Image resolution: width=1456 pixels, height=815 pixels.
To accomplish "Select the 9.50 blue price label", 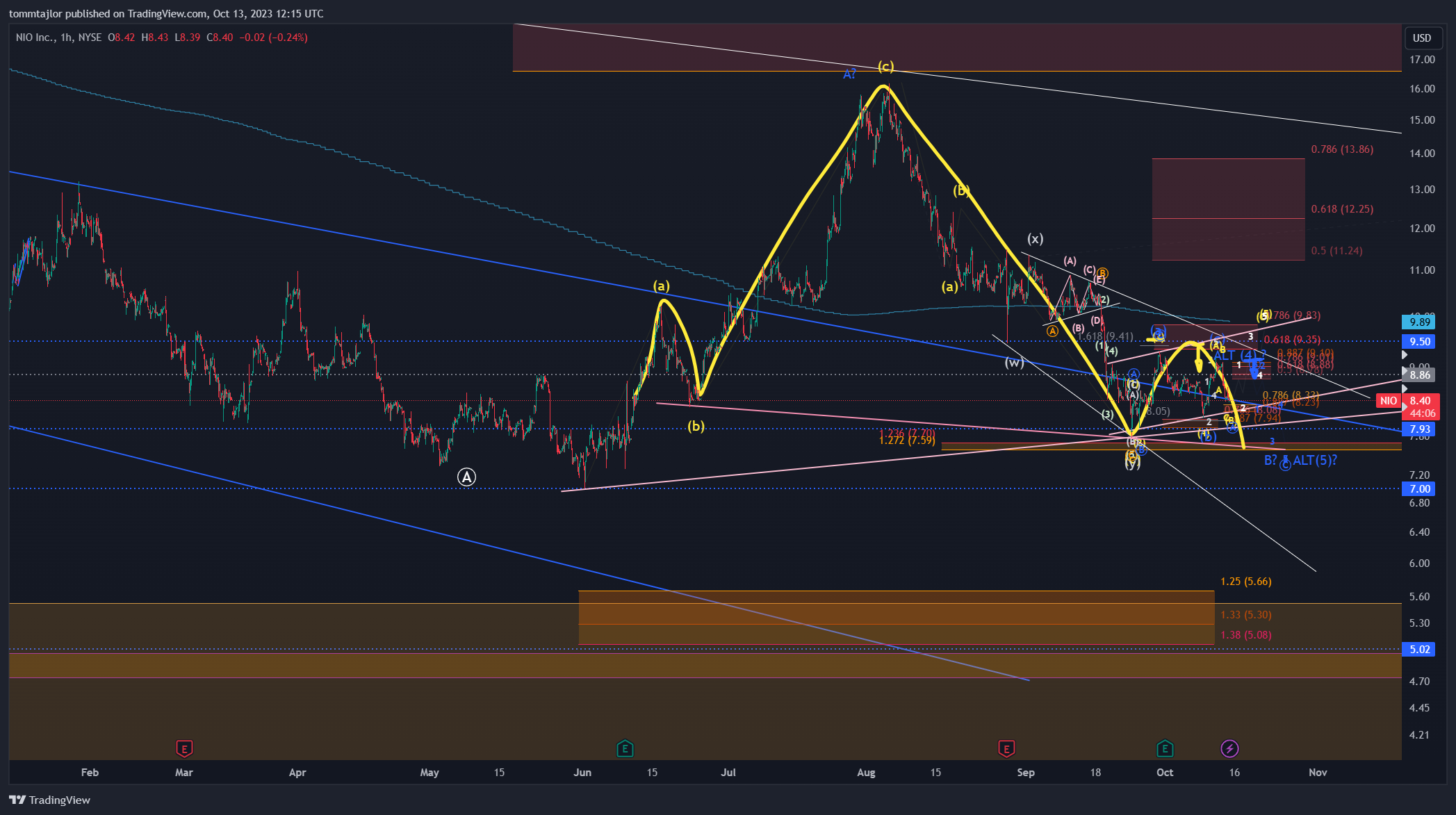I will point(1420,341).
